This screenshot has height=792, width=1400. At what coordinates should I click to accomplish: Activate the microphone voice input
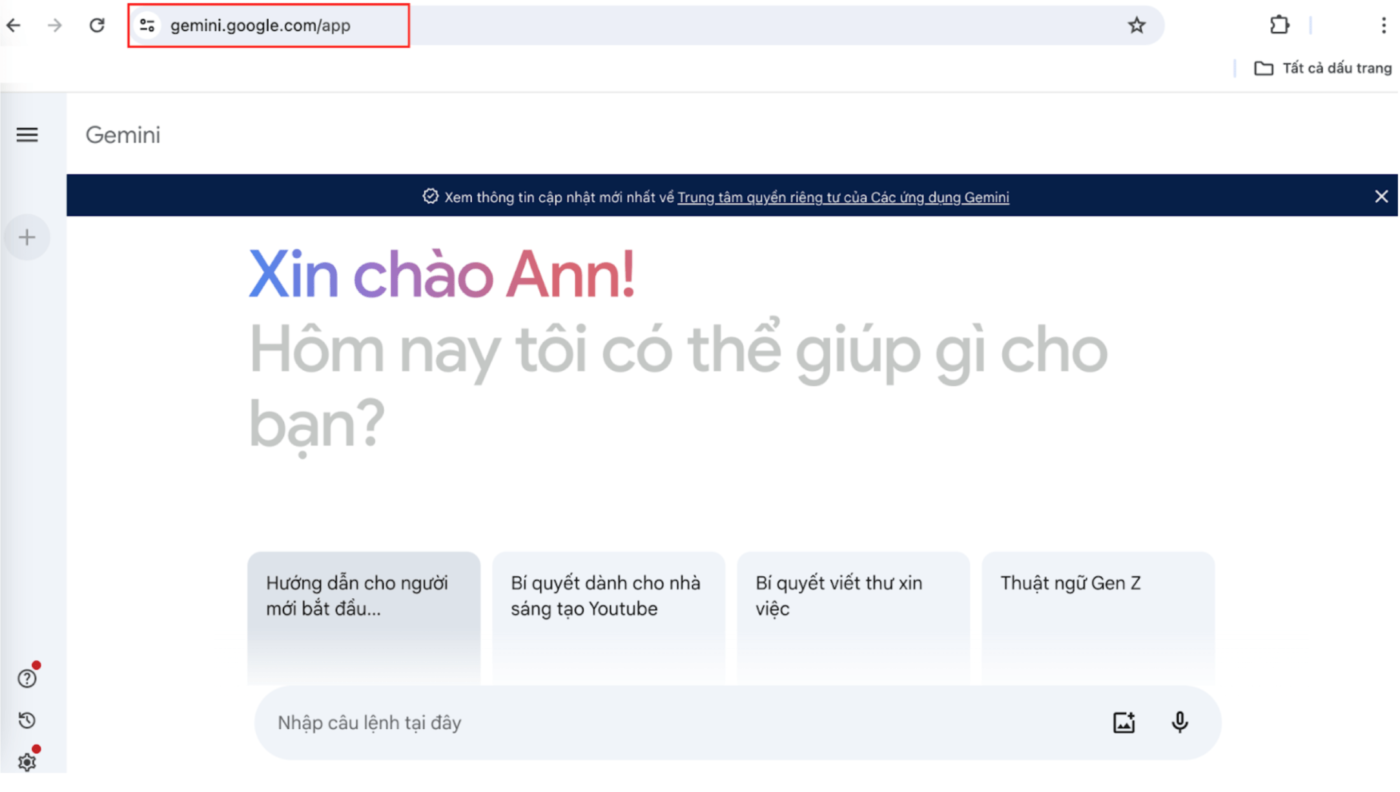(x=1180, y=722)
